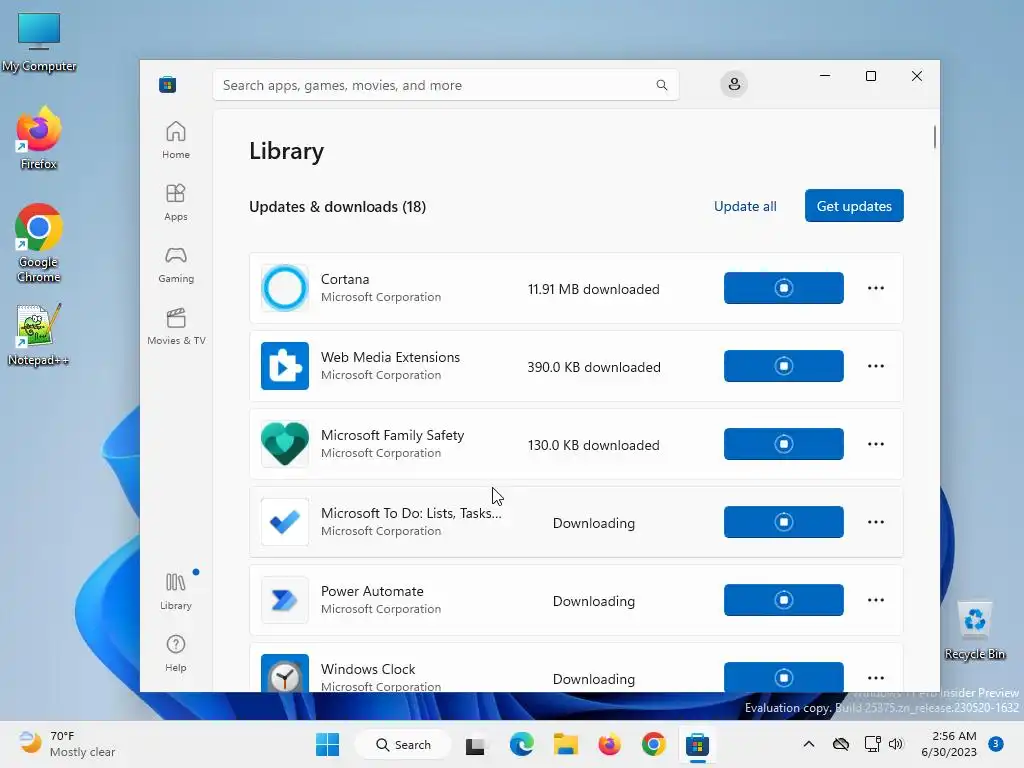
Task: Select the Power Automate title text
Action: click(x=372, y=591)
